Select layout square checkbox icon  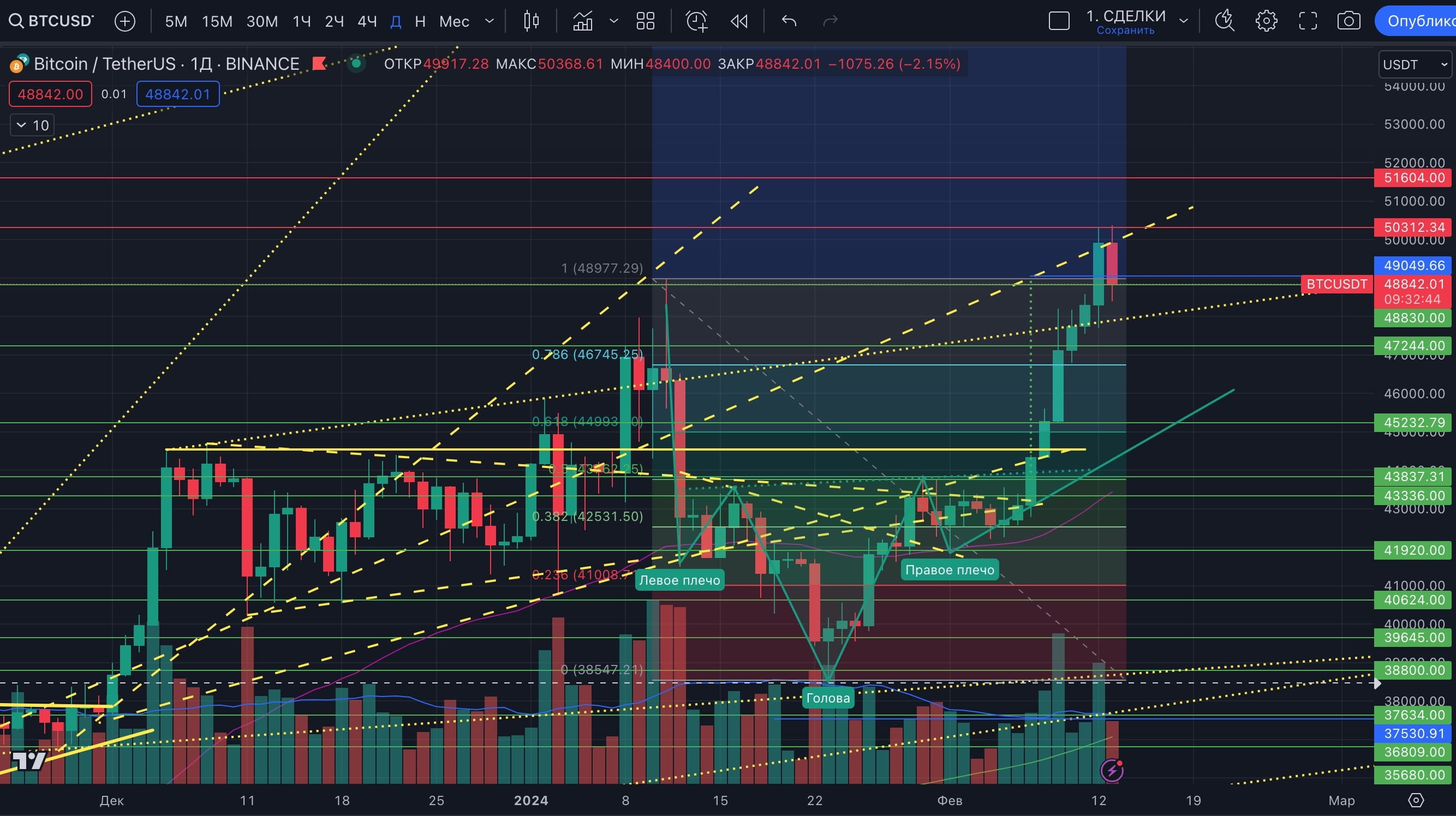(1059, 21)
